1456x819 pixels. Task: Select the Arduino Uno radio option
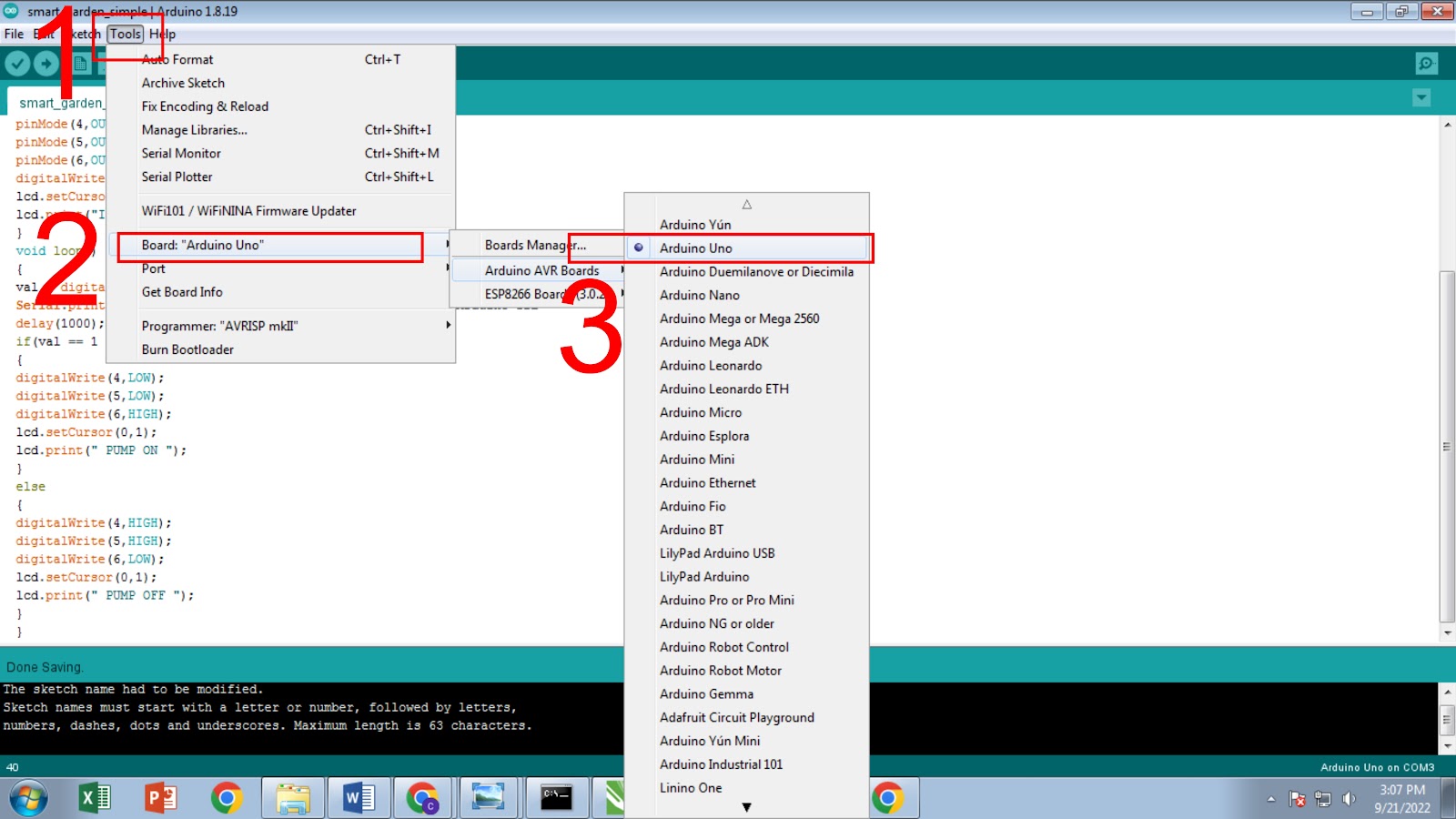[x=747, y=248]
